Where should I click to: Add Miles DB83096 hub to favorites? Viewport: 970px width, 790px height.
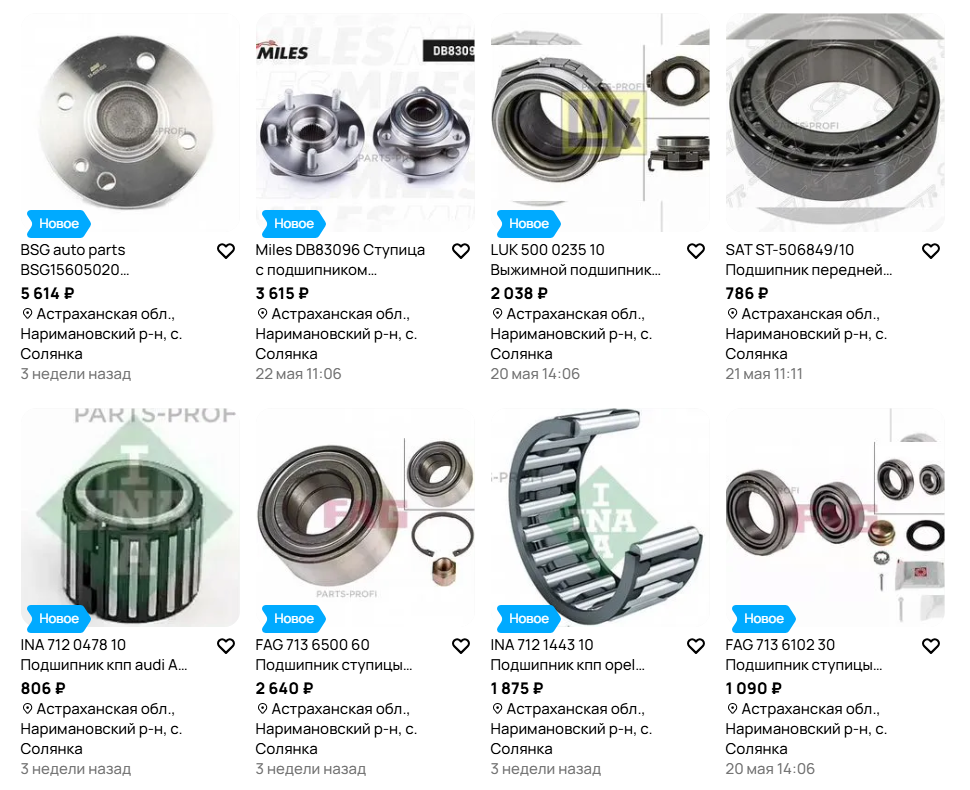(x=461, y=251)
